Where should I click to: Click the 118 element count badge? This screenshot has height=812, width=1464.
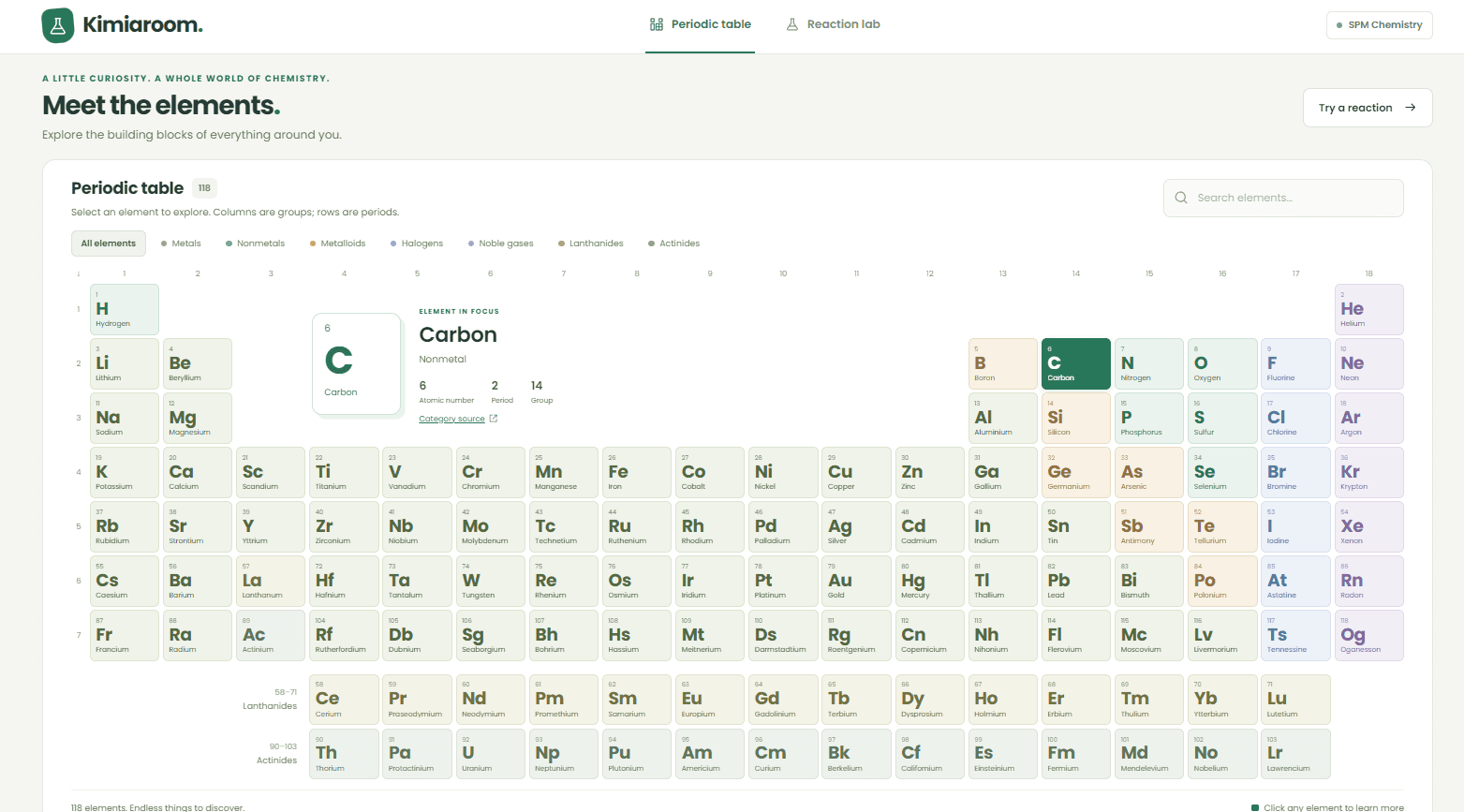point(204,188)
